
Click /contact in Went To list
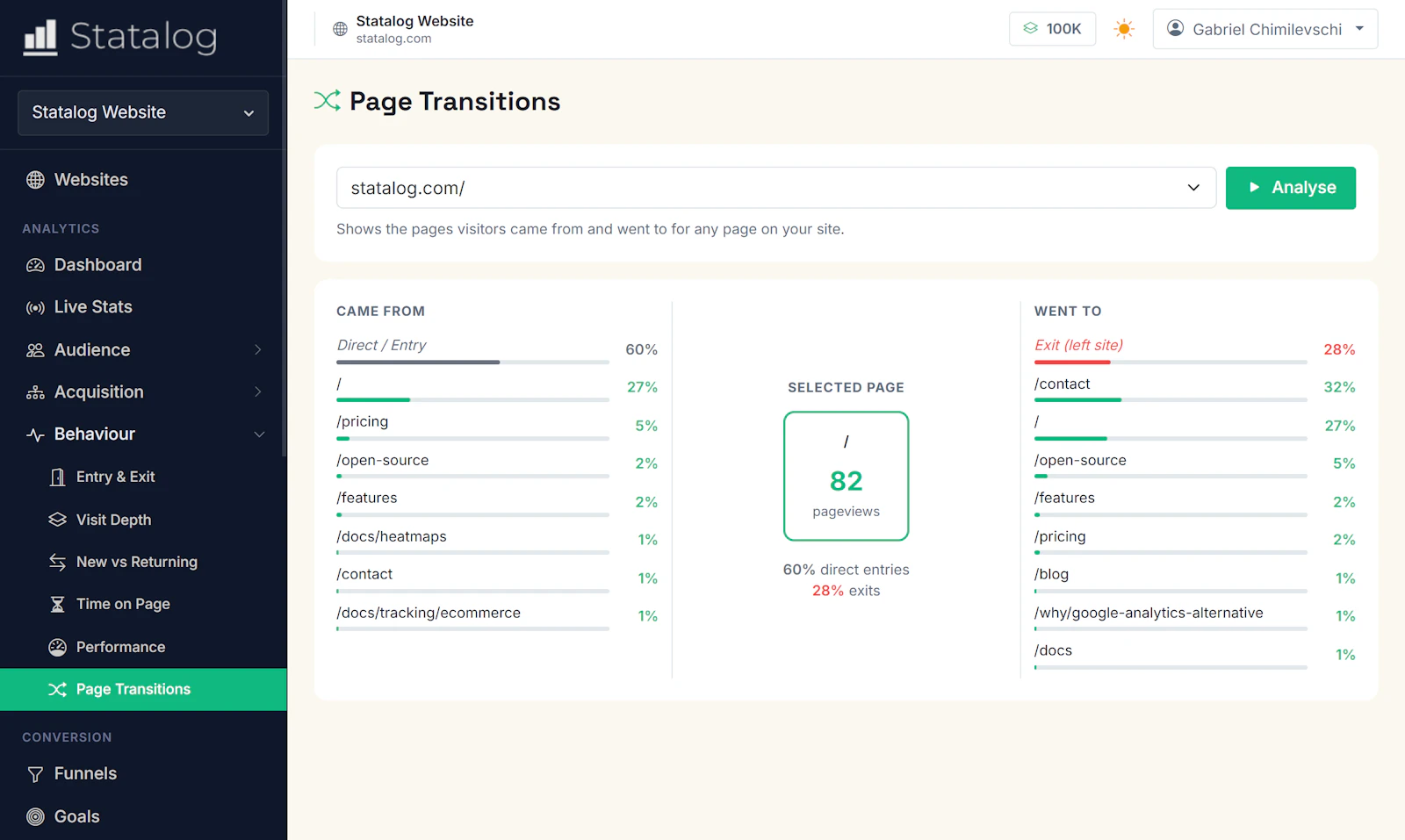tap(1063, 384)
